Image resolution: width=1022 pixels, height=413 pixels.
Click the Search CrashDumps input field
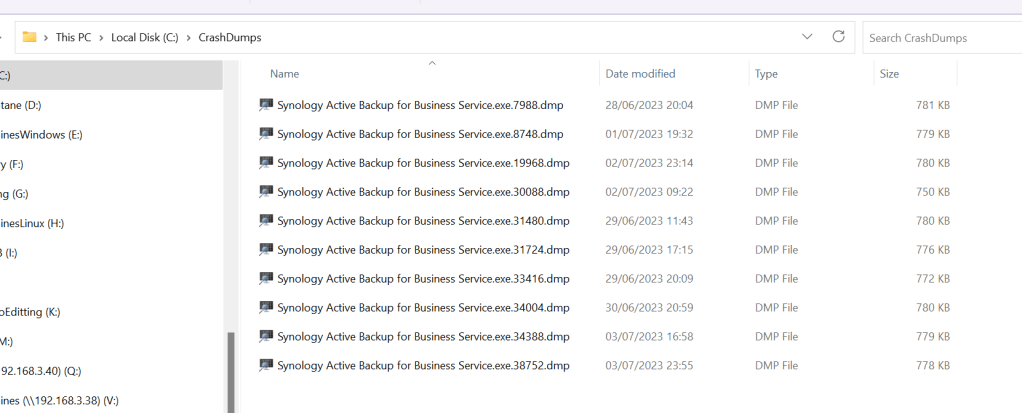942,38
